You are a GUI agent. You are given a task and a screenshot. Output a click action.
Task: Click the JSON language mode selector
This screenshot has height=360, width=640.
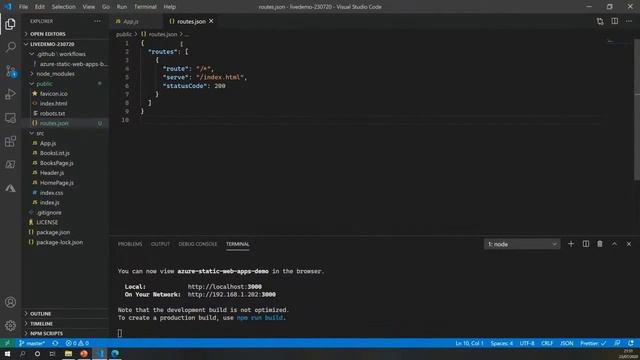tap(566, 343)
